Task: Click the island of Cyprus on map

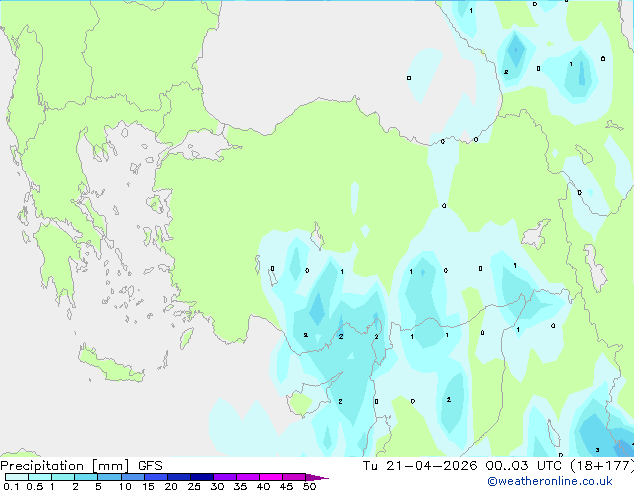Action: pos(311,396)
